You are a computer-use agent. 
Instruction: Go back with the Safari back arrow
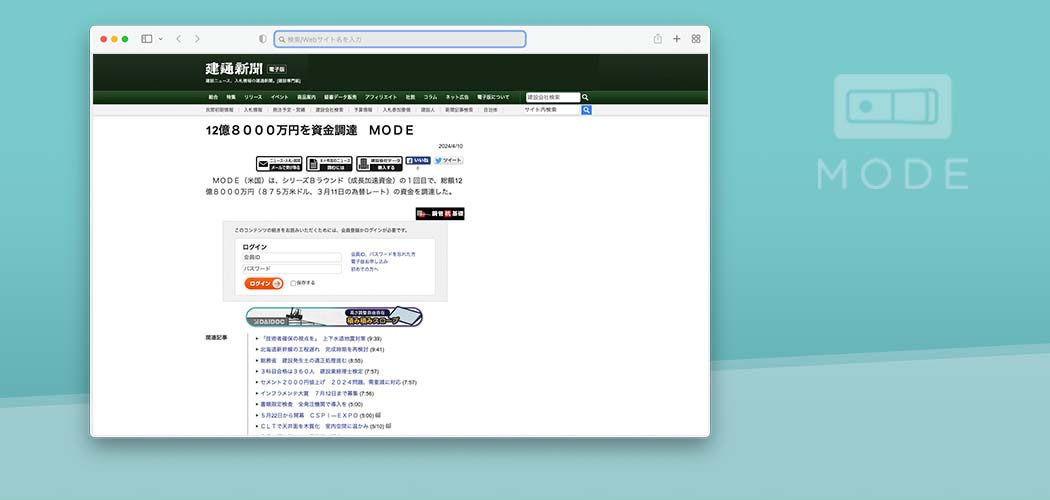tap(178, 39)
